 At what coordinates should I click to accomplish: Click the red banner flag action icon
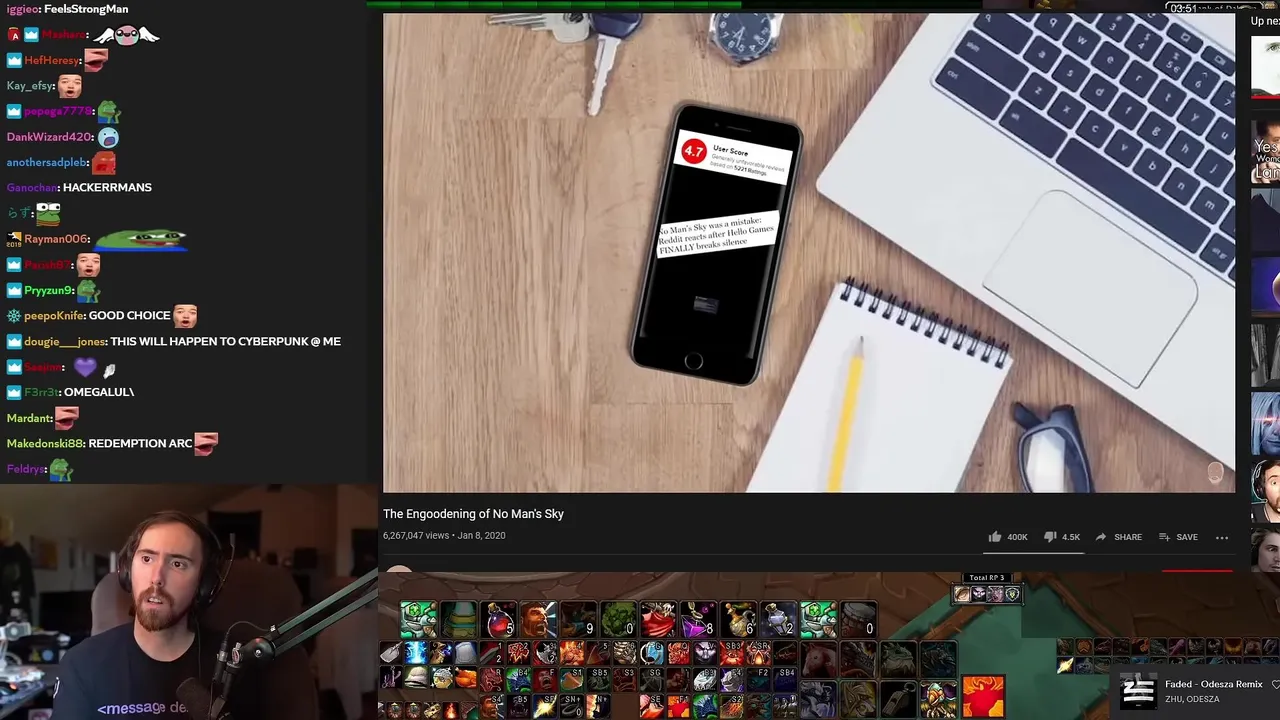point(659,619)
